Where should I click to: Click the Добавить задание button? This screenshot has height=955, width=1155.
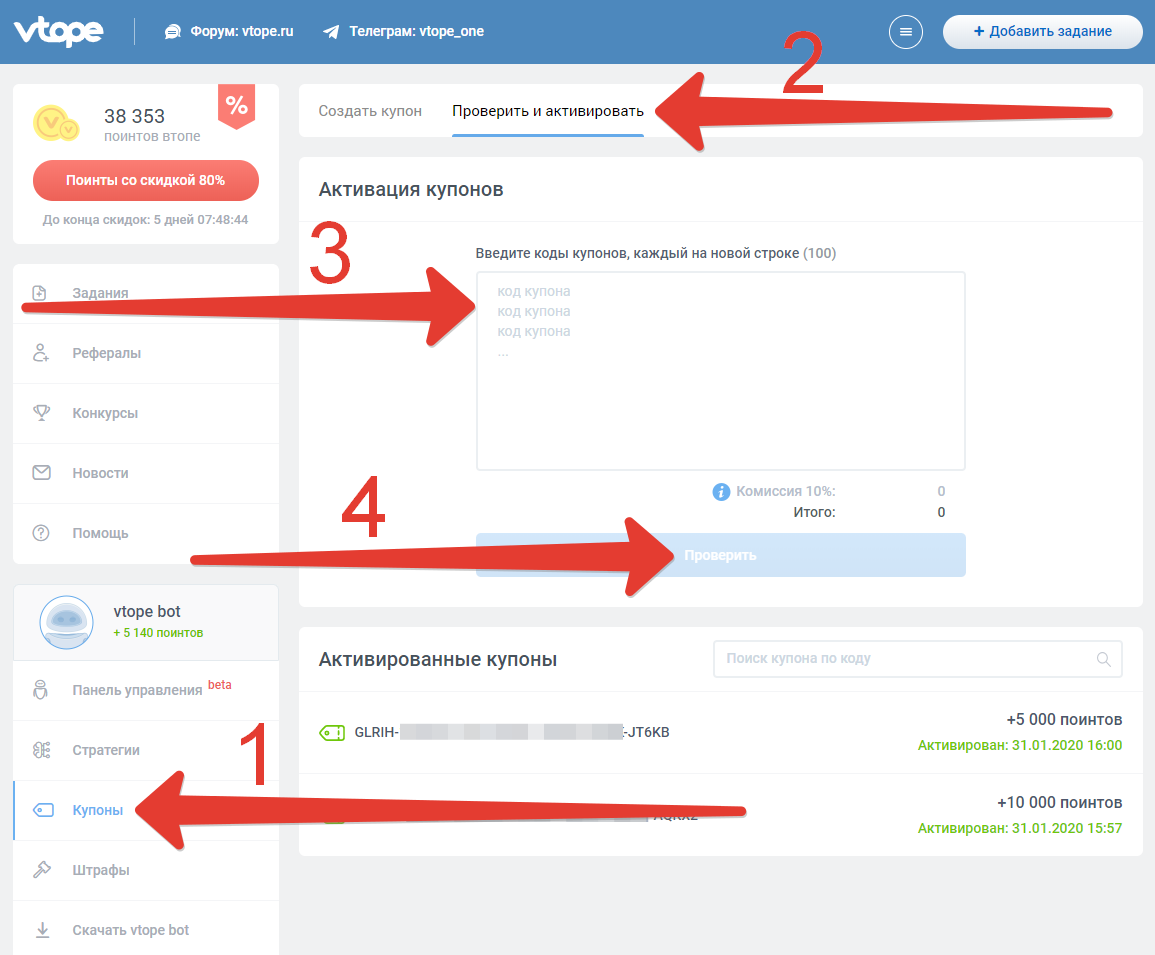[x=1042, y=32]
